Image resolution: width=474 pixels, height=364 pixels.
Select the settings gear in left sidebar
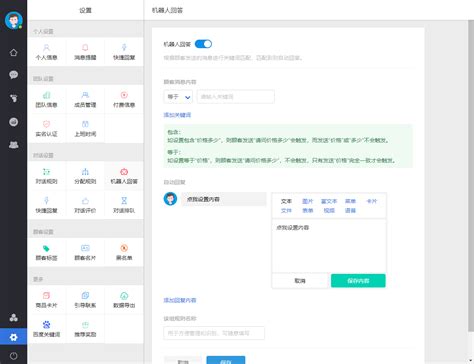(13, 337)
